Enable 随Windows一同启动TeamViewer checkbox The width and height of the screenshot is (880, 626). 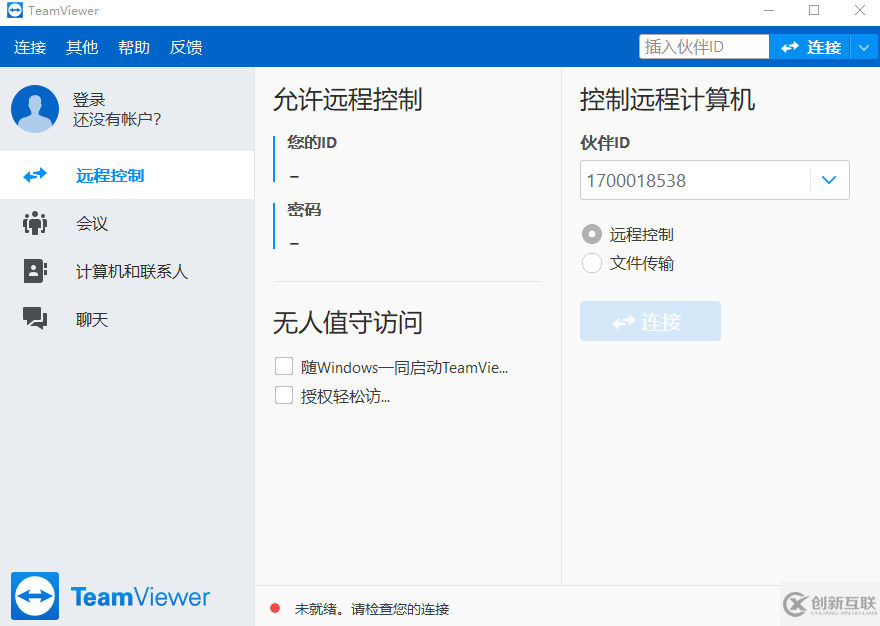284,367
